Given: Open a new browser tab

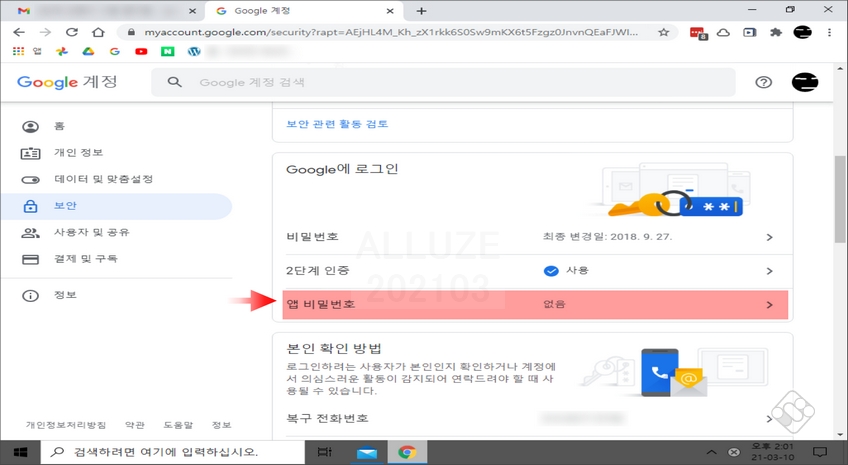Looking at the screenshot, I should tap(421, 11).
